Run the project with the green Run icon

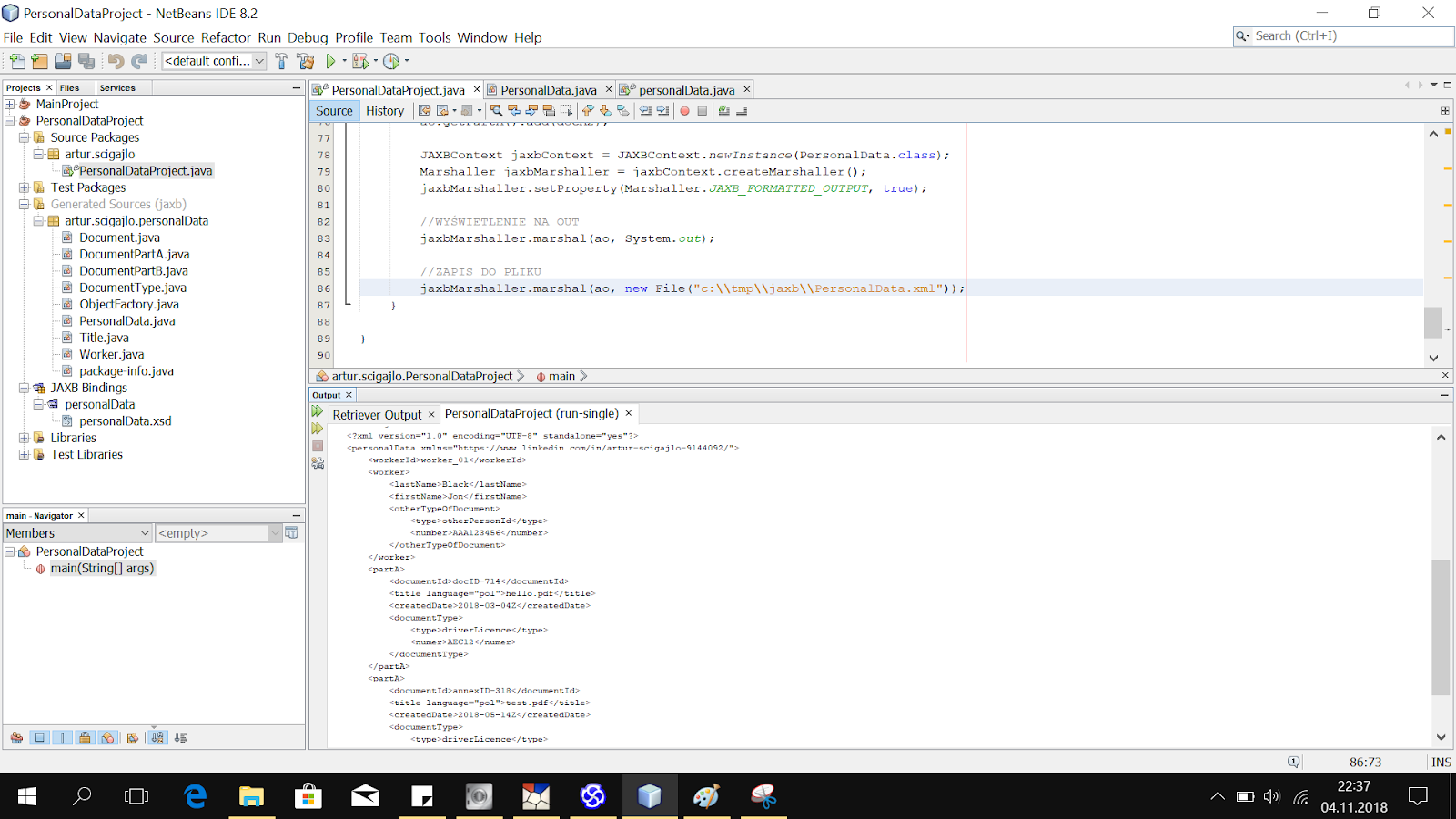tap(330, 61)
